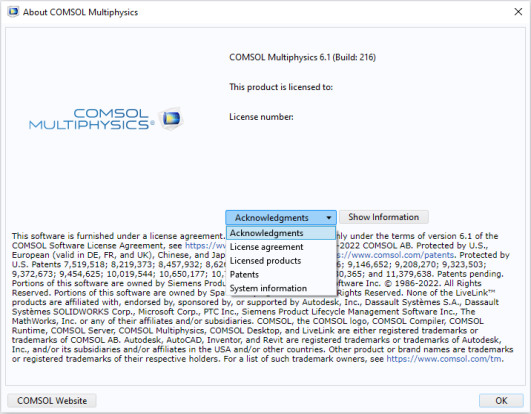The image size is (531, 414).
Task: Open the COMSOL Website button
Action: [52, 400]
